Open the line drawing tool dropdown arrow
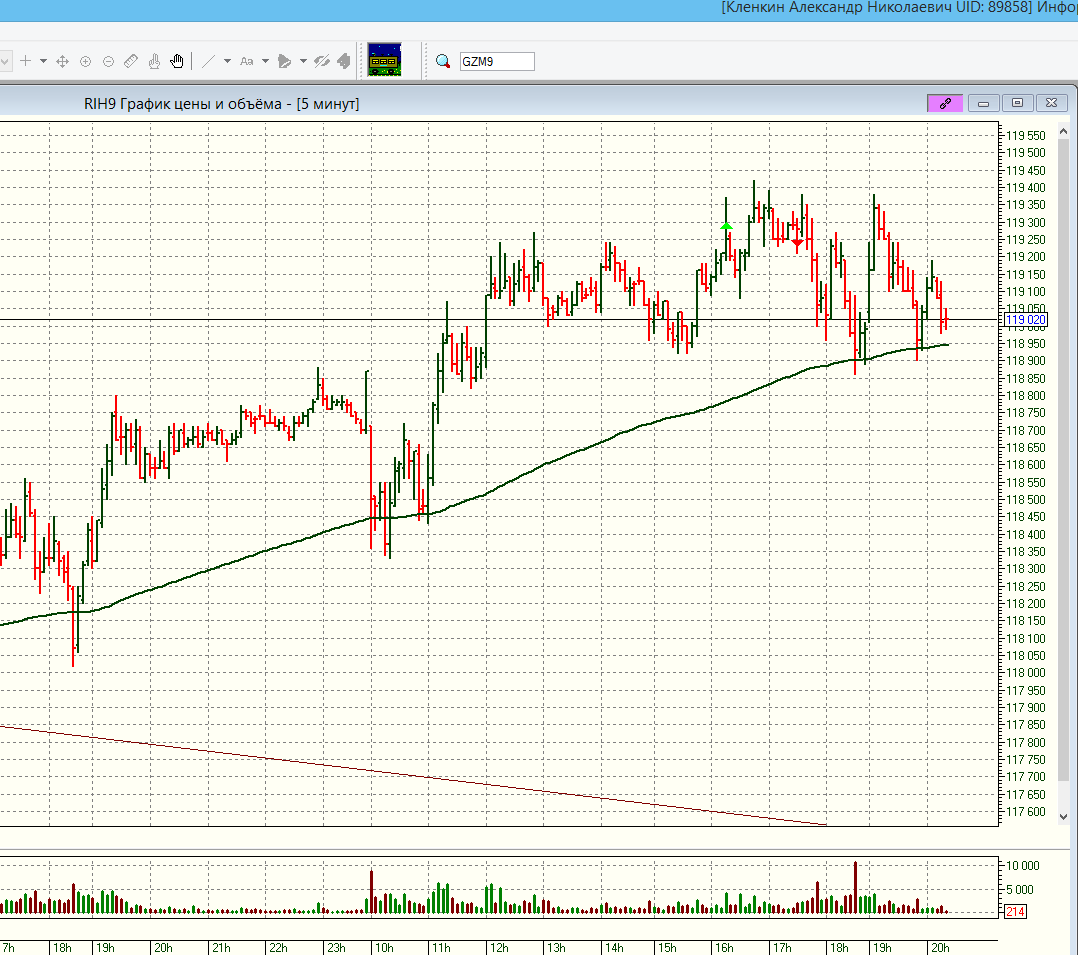Screen dimensions: 1078x955 coord(227,62)
